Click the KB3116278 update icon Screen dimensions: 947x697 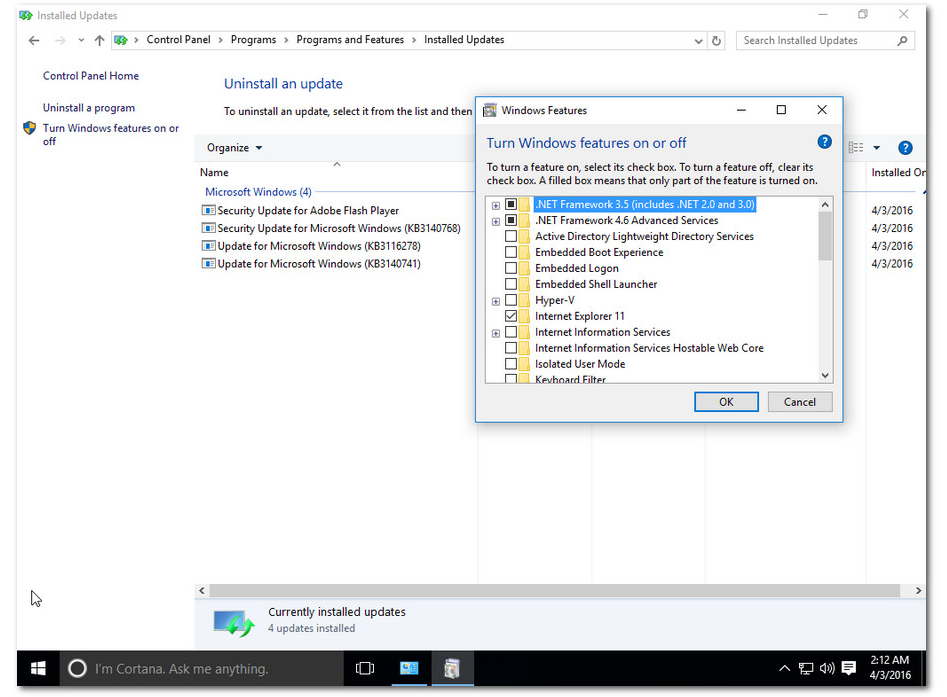(x=208, y=246)
